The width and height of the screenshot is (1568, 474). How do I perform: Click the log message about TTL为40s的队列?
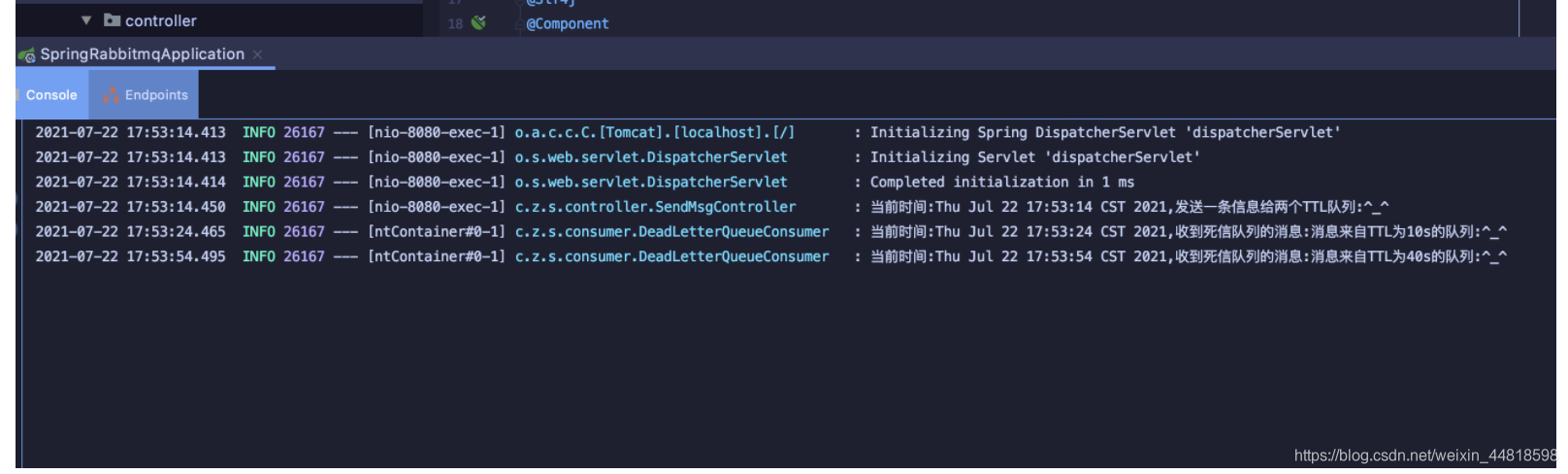pyautogui.click(x=1189, y=256)
